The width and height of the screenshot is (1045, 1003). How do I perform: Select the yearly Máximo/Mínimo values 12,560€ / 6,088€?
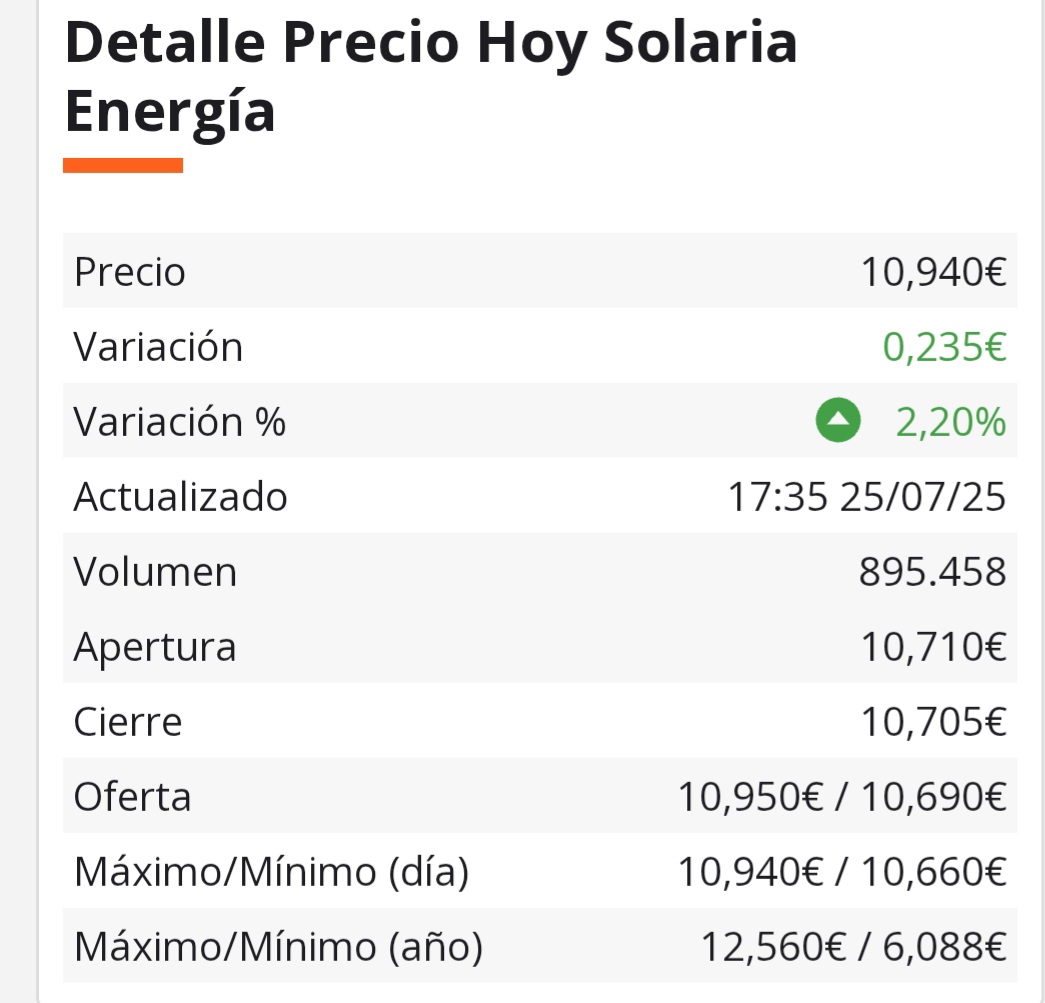tap(853, 947)
